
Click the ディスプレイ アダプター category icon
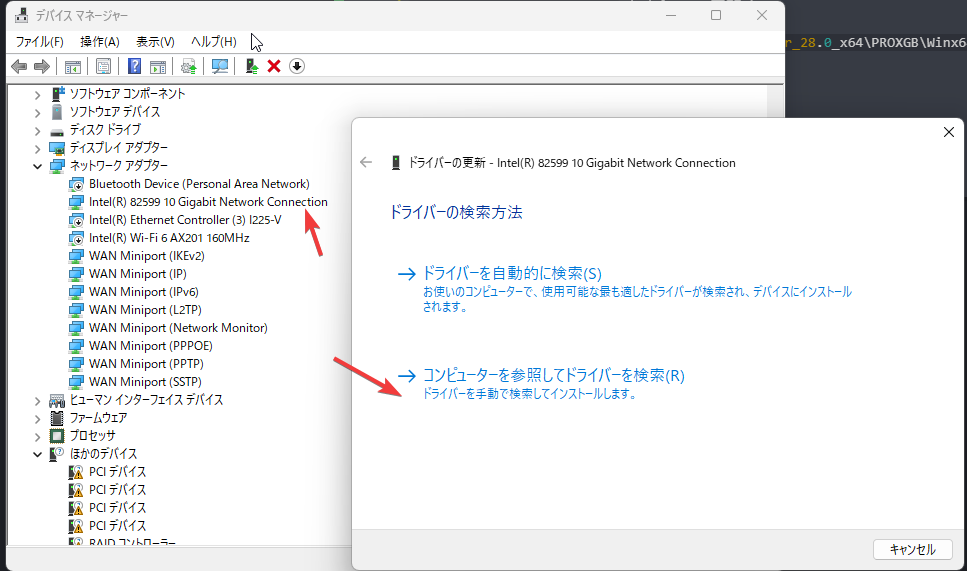pos(57,148)
